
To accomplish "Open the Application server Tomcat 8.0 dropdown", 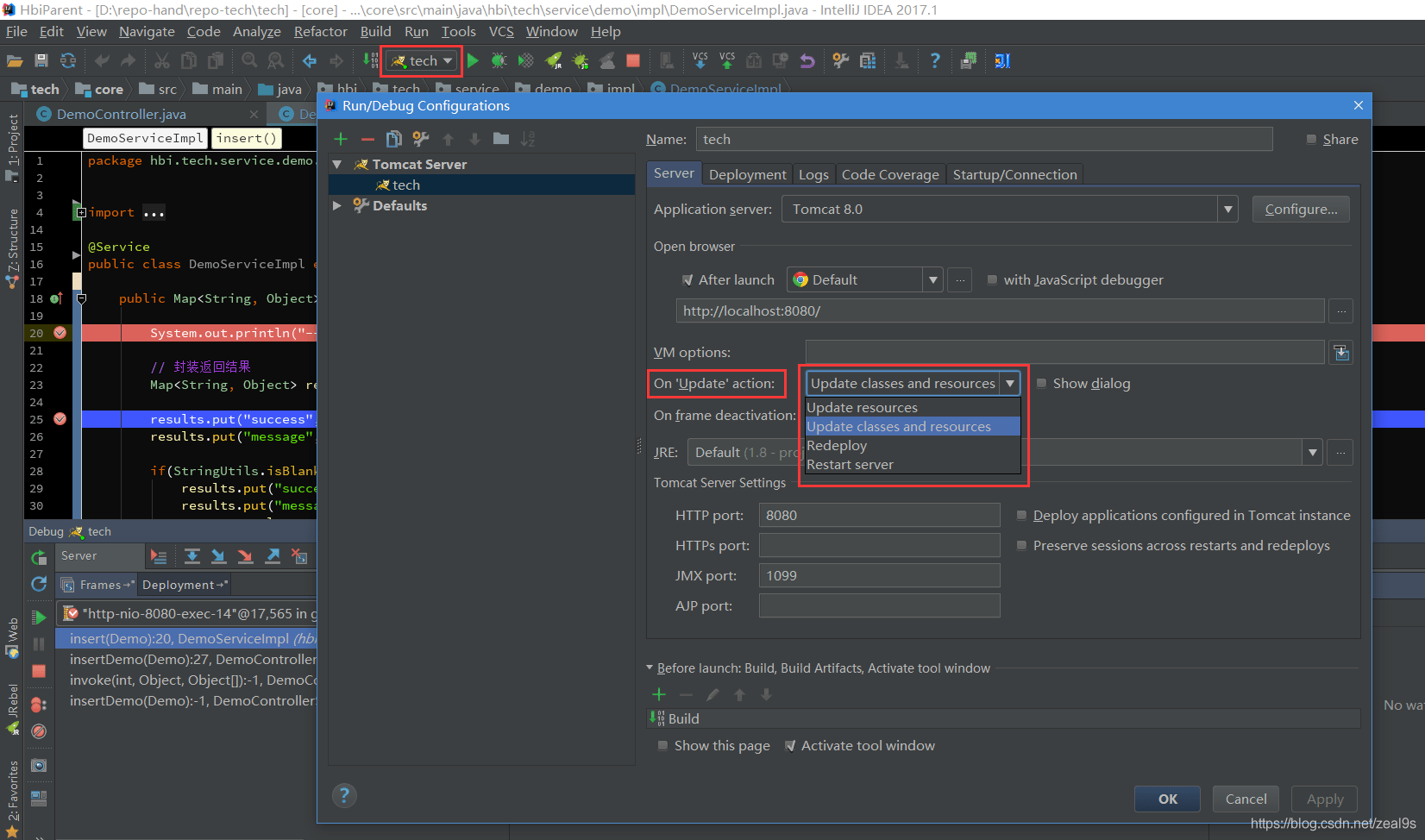I will pyautogui.click(x=1228, y=209).
